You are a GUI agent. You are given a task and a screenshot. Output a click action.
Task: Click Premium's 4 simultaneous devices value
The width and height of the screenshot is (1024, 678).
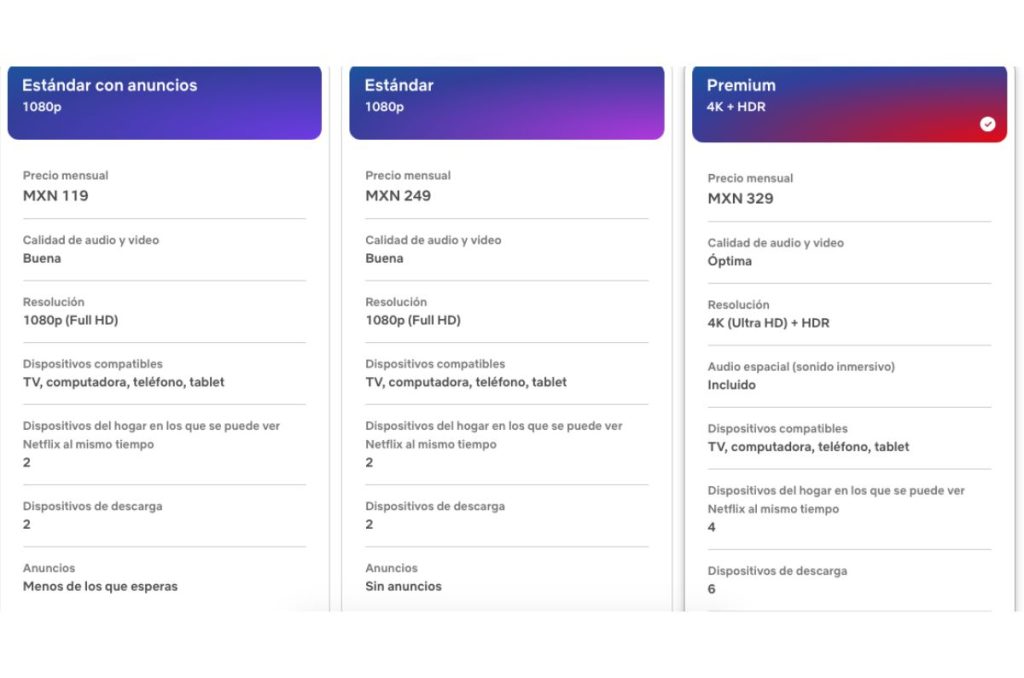click(x=712, y=527)
